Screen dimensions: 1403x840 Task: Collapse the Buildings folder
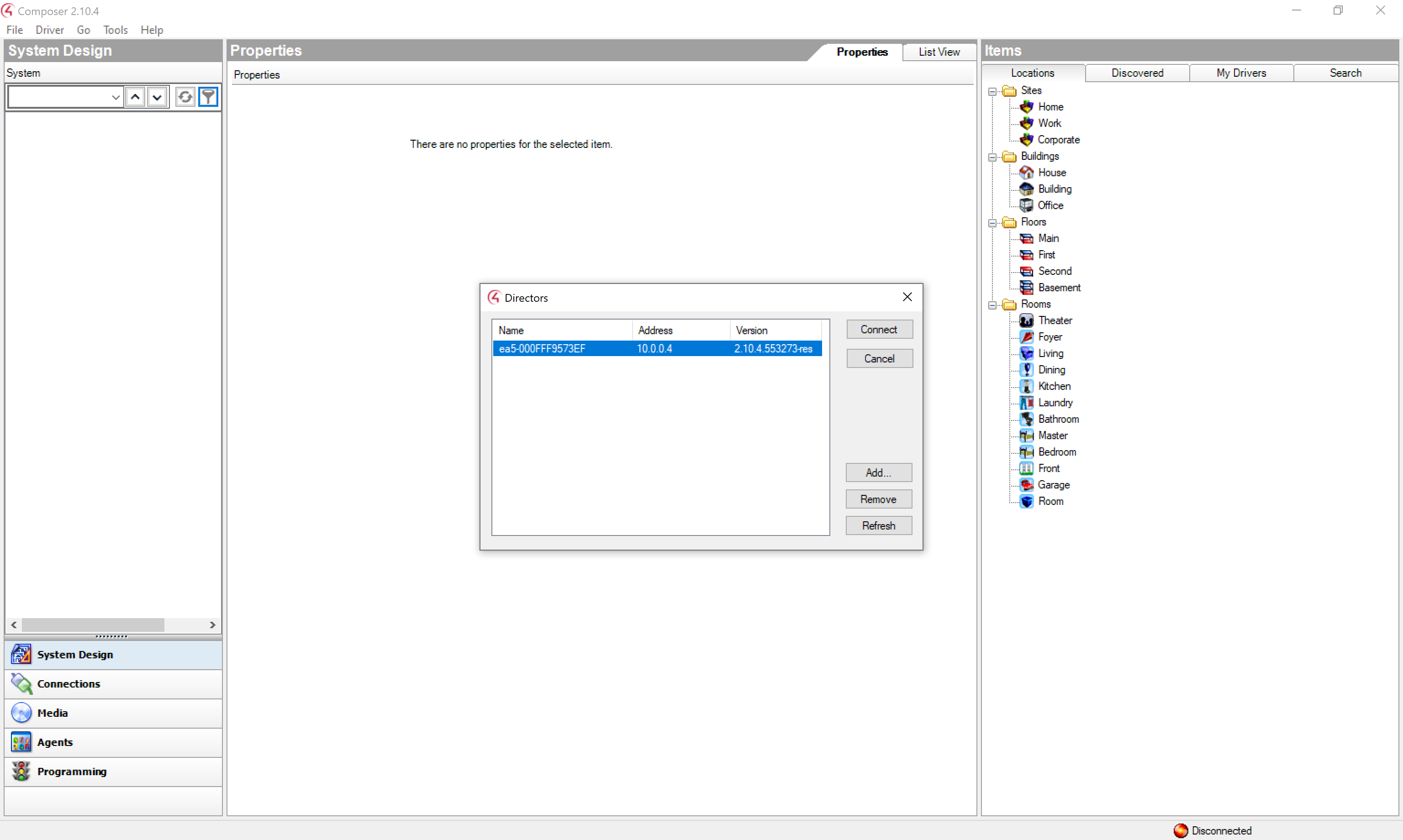pyautogui.click(x=992, y=157)
